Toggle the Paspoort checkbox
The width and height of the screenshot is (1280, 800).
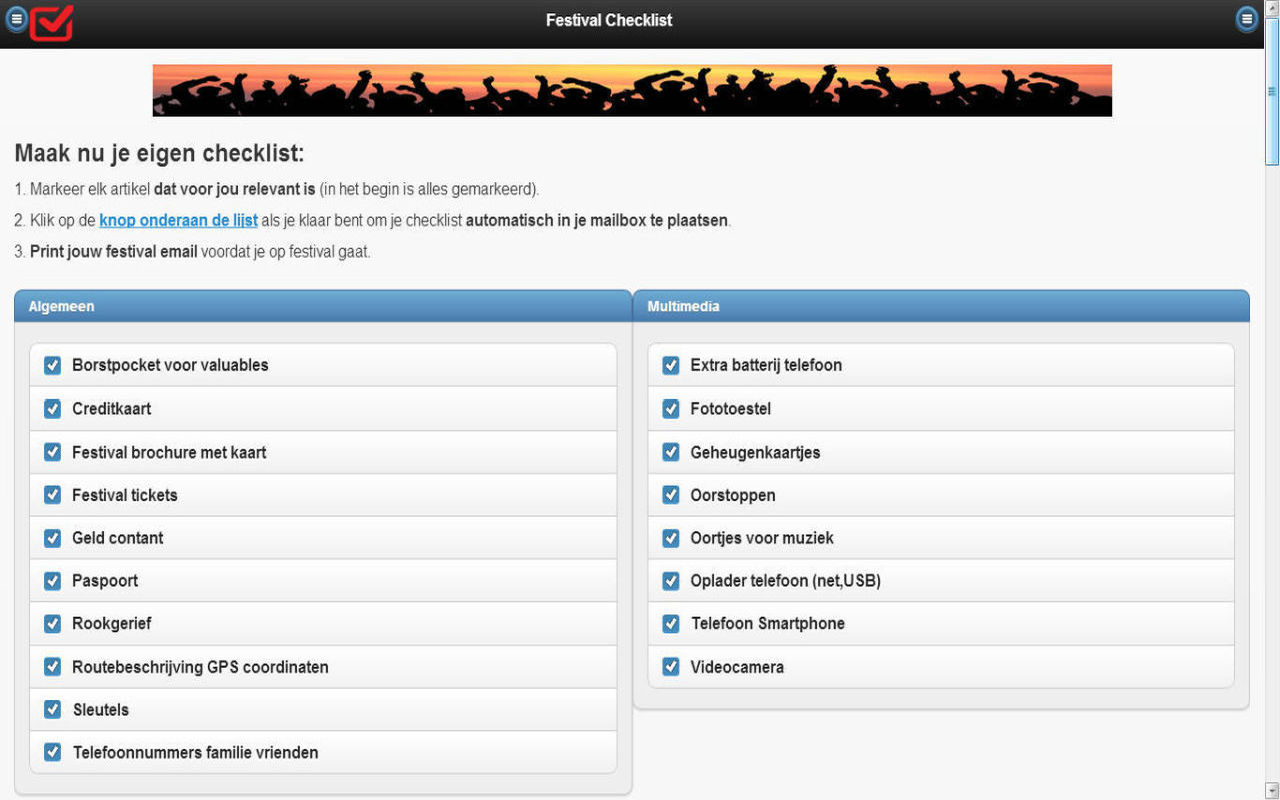(x=53, y=581)
